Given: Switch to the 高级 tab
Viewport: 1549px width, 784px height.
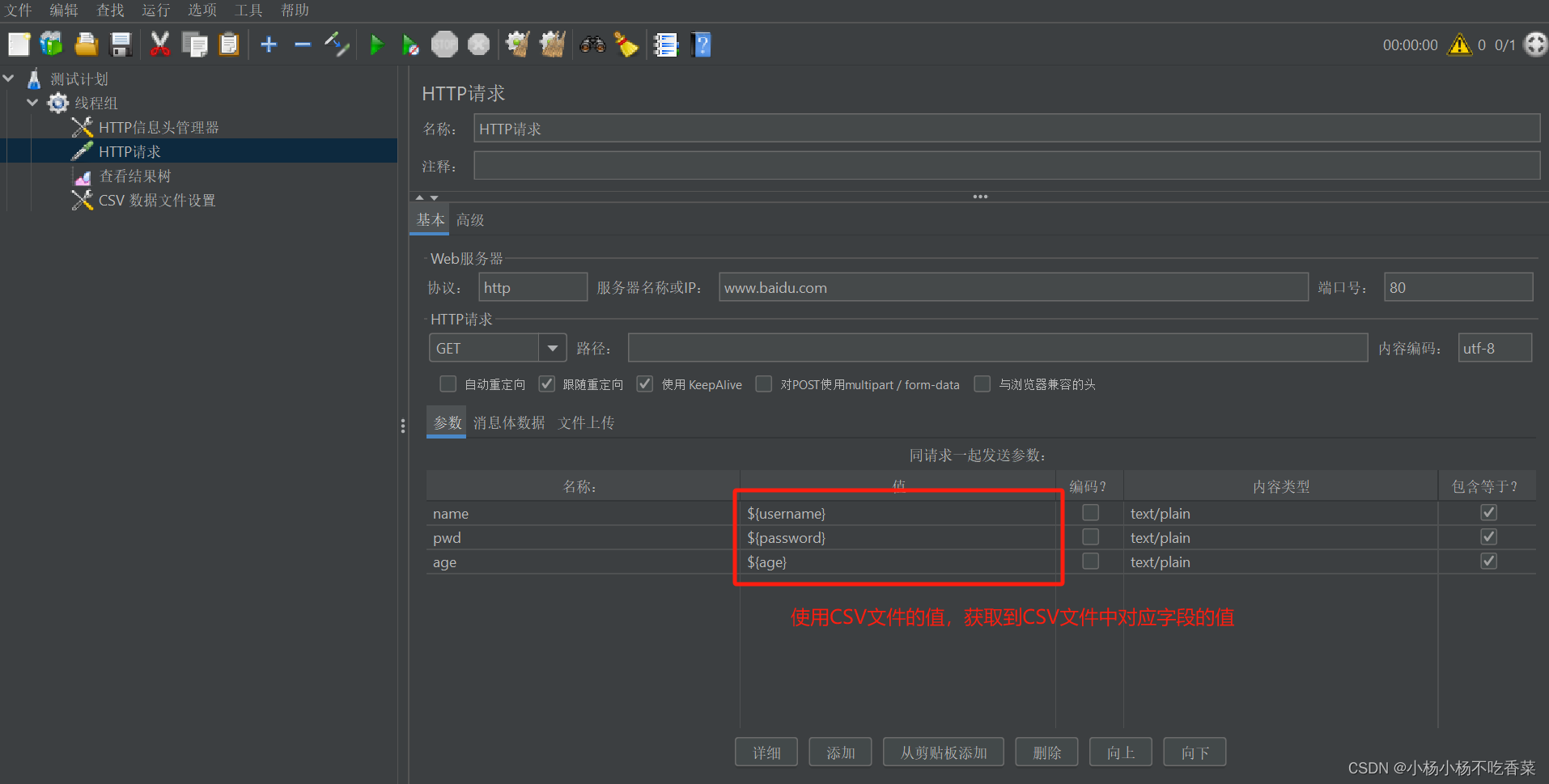Looking at the screenshot, I should (x=470, y=220).
